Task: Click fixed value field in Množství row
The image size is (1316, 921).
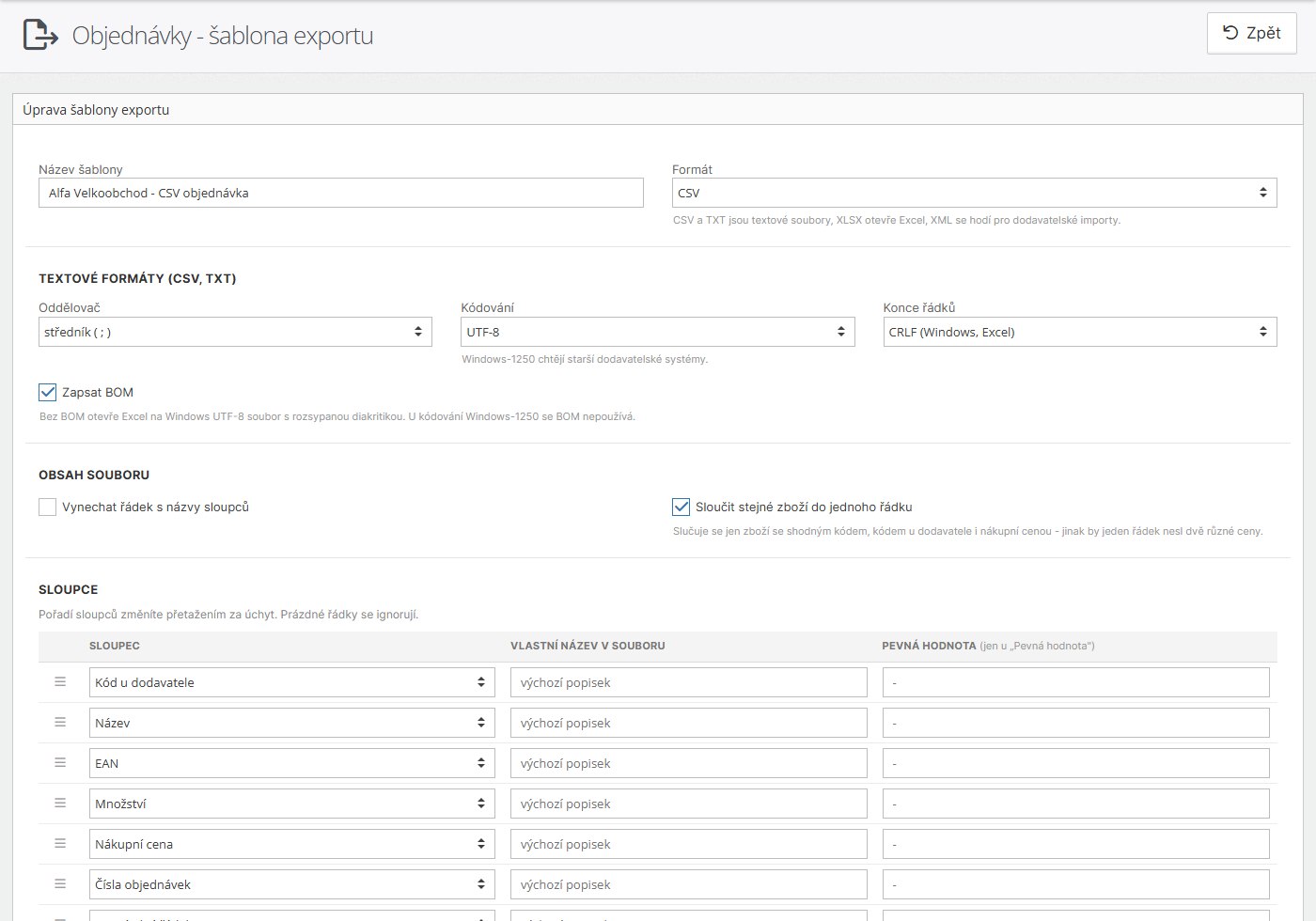Action: pos(1076,804)
